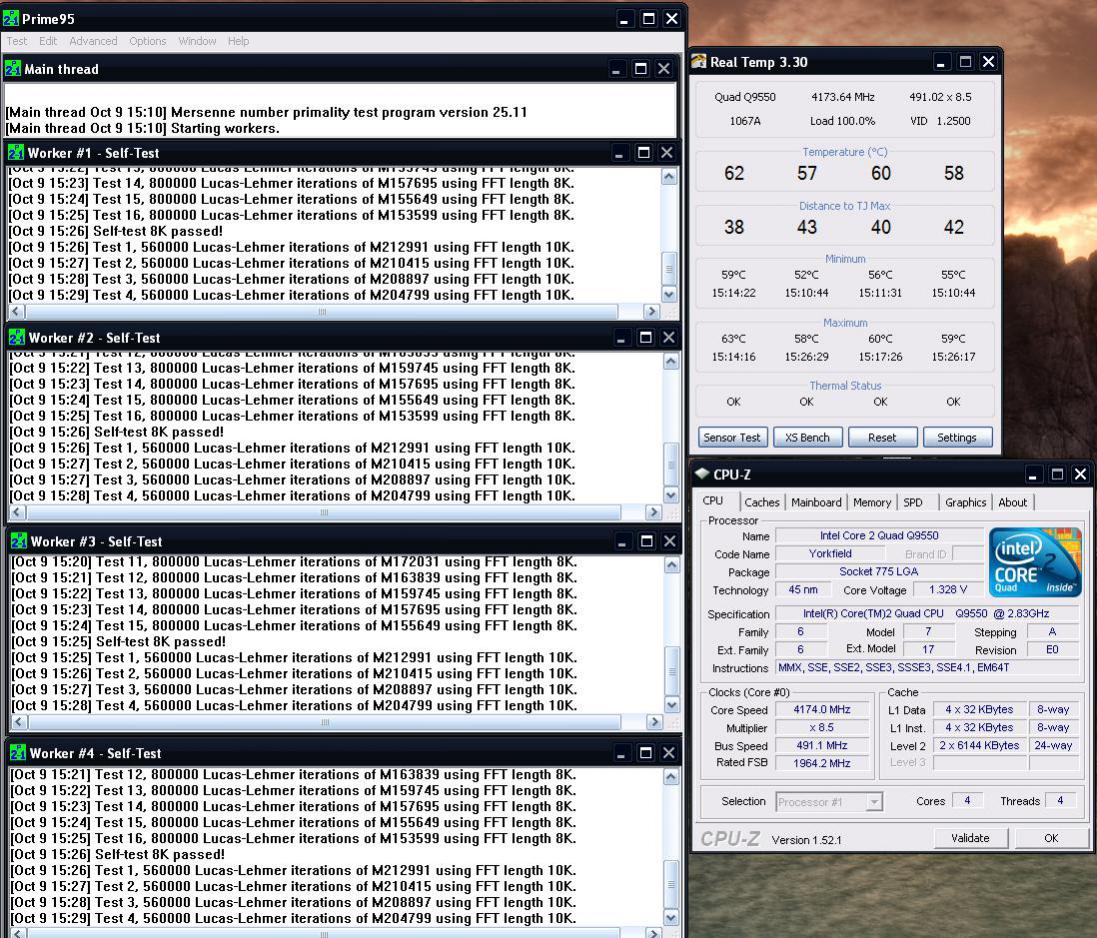Click the Intel Core 2 Quad logo
The image size is (1097, 938).
pos(1035,561)
